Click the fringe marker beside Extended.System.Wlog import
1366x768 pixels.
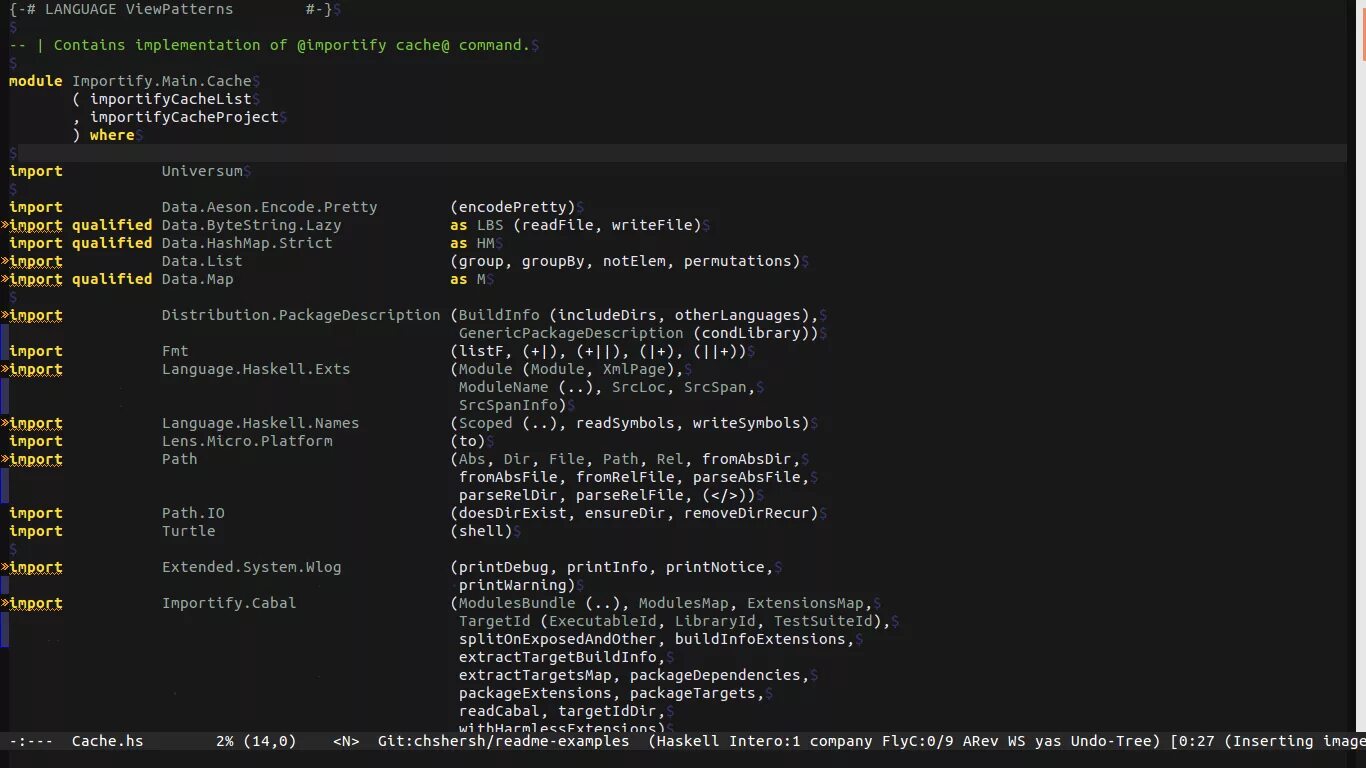tap(4, 567)
